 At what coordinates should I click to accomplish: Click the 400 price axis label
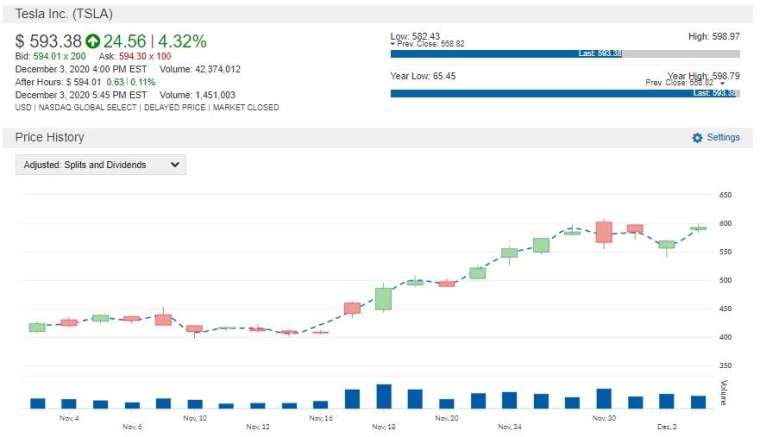click(726, 337)
